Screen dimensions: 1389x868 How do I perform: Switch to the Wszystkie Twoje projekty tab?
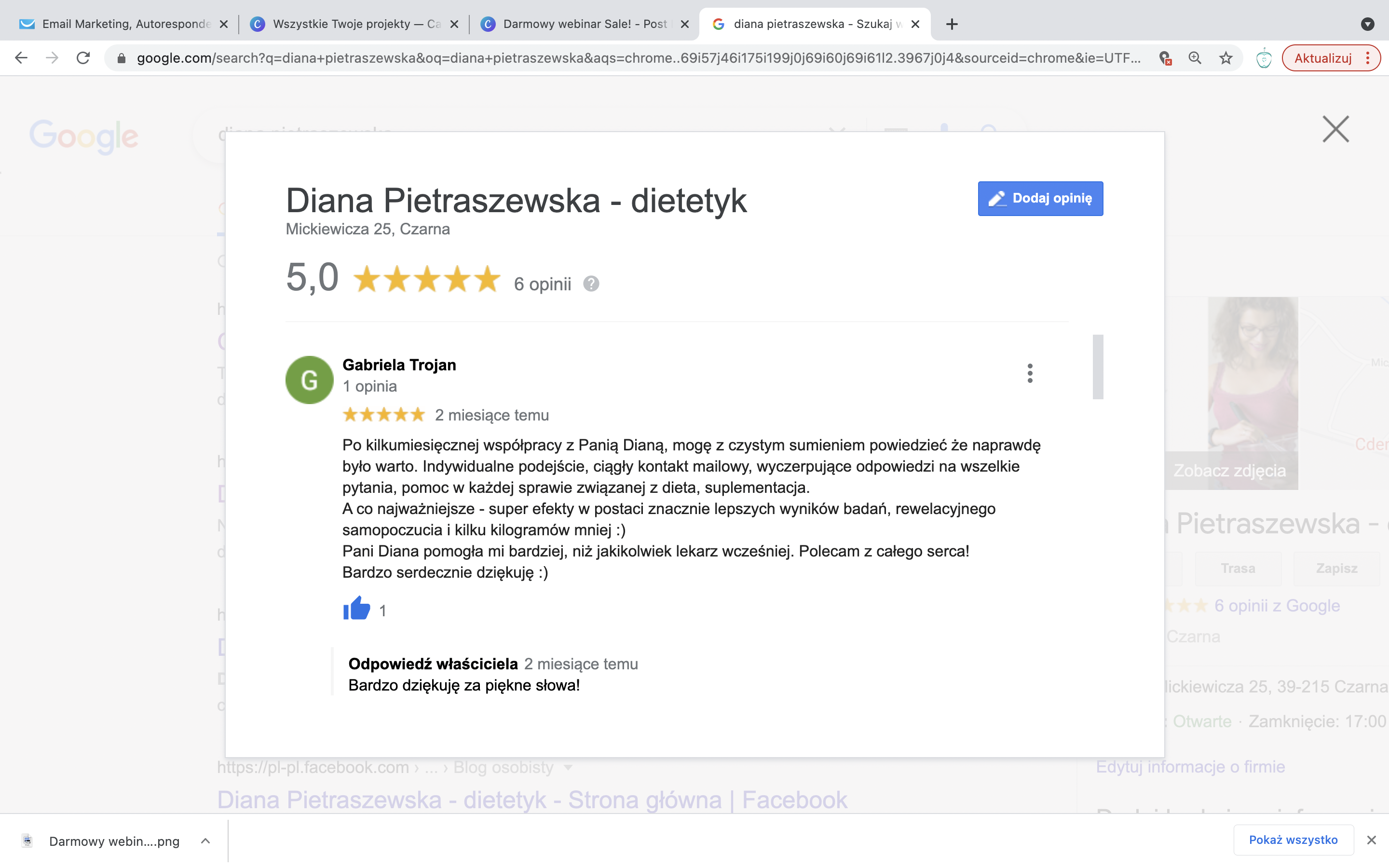pos(353,24)
